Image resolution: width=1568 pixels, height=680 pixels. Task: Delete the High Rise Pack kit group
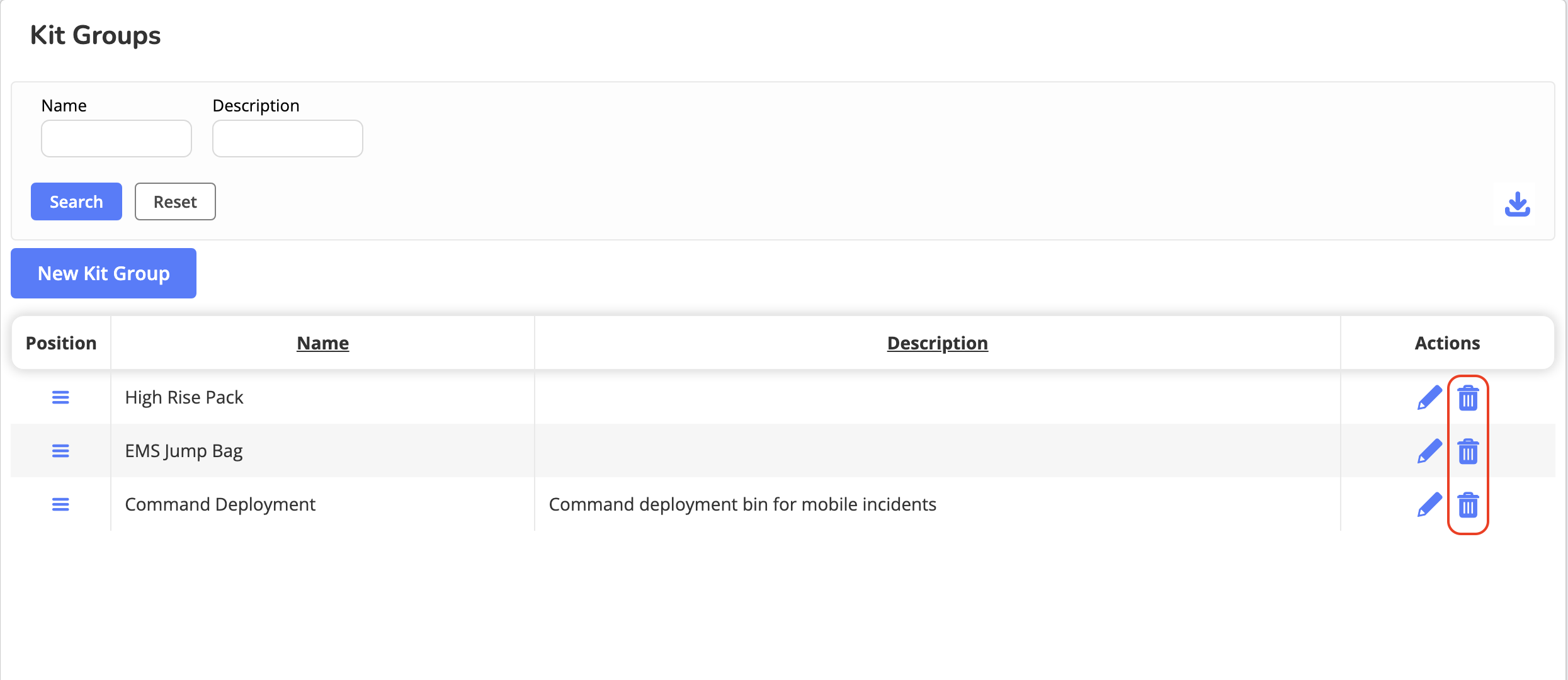[1468, 398]
